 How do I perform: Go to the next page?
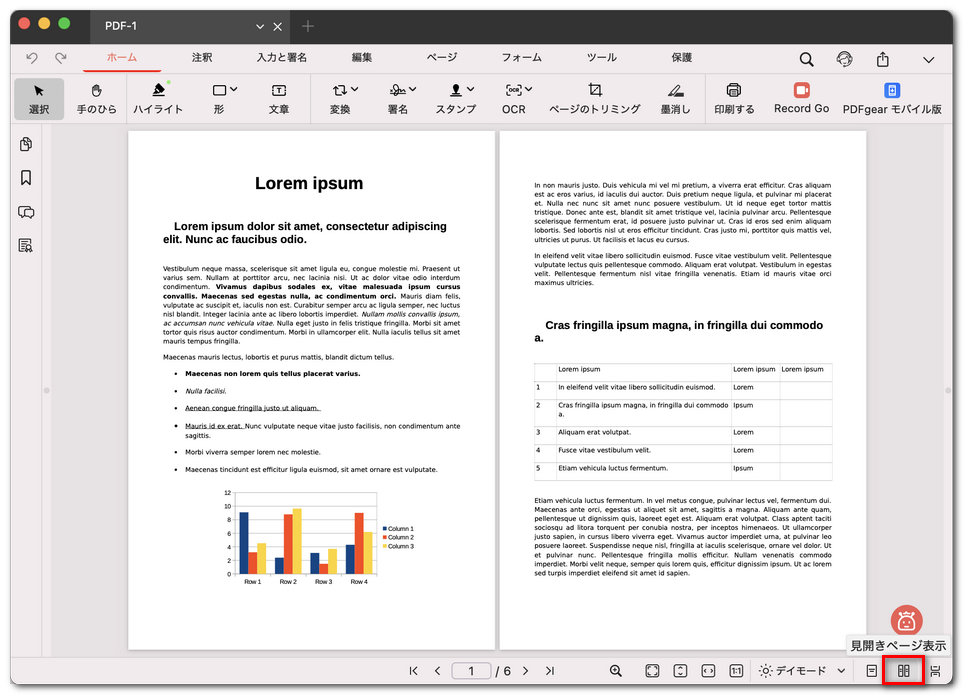coord(523,671)
